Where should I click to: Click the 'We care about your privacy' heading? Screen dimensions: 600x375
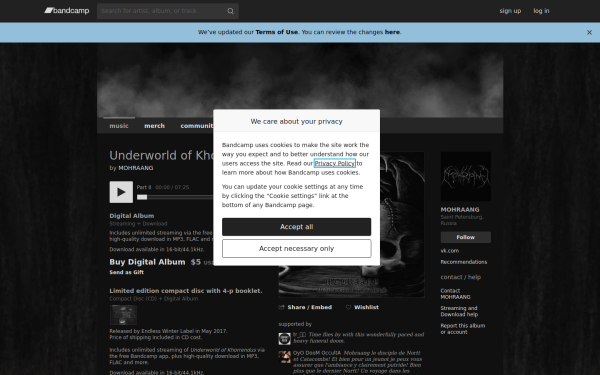(297, 121)
